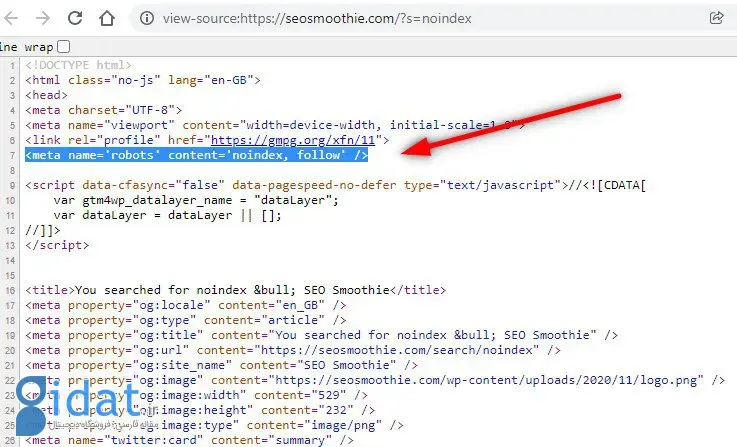Click the share icon in address bar

click(716, 18)
